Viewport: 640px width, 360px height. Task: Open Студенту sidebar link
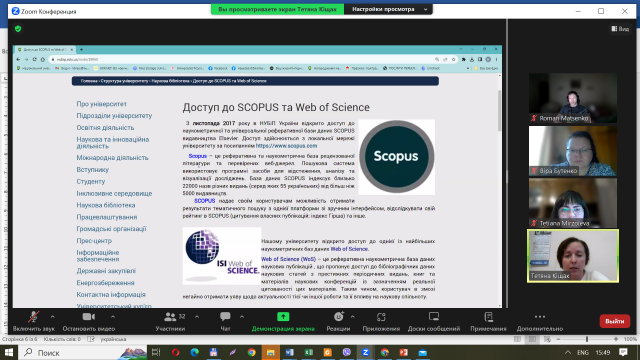pyautogui.click(x=91, y=181)
